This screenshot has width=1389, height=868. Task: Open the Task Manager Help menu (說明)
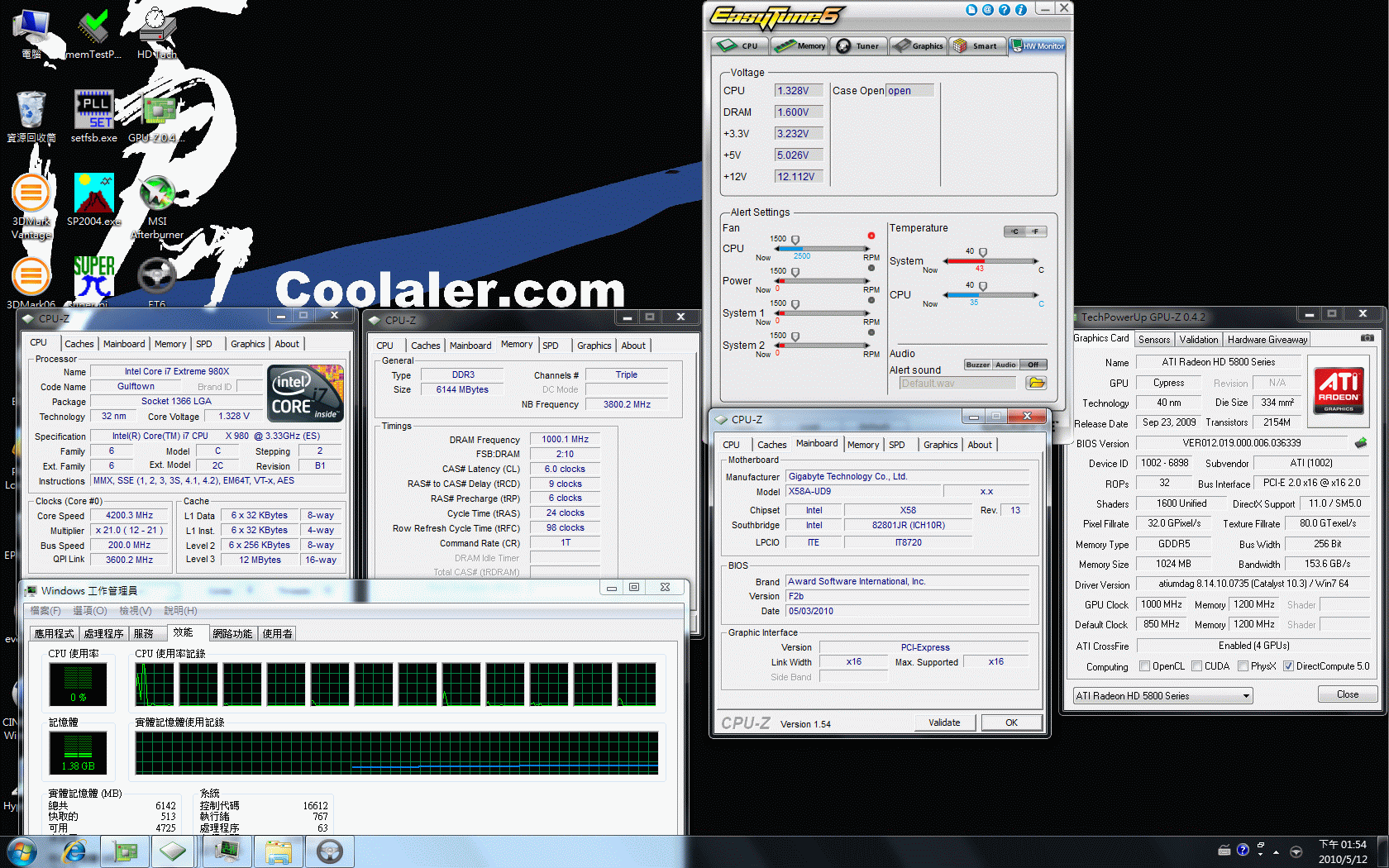click(x=180, y=611)
